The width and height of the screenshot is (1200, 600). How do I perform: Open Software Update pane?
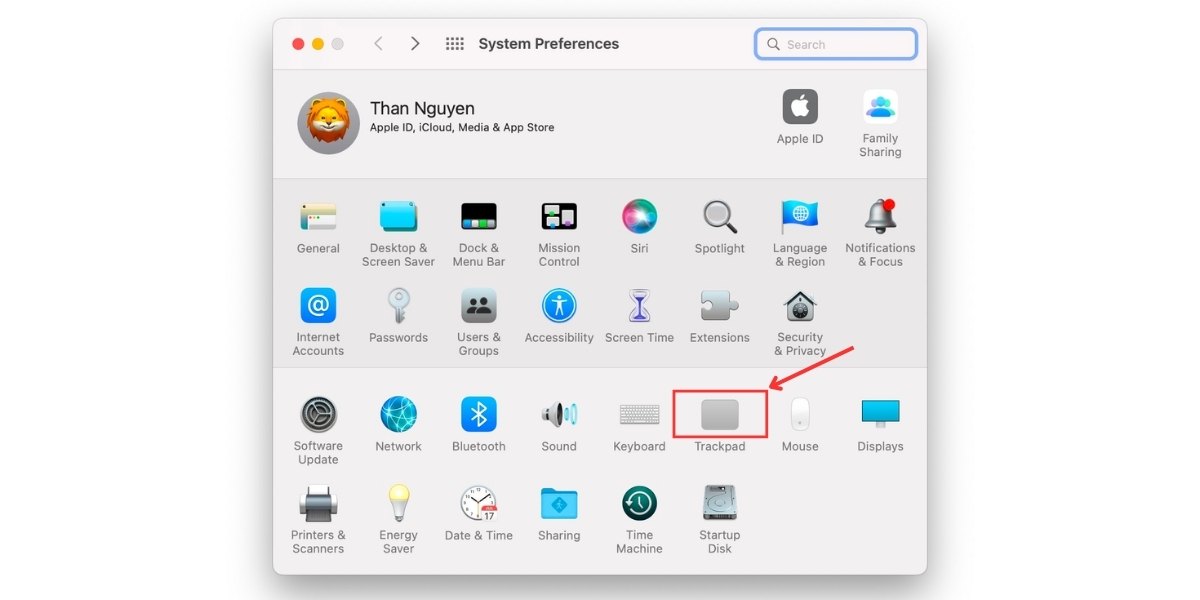(318, 414)
